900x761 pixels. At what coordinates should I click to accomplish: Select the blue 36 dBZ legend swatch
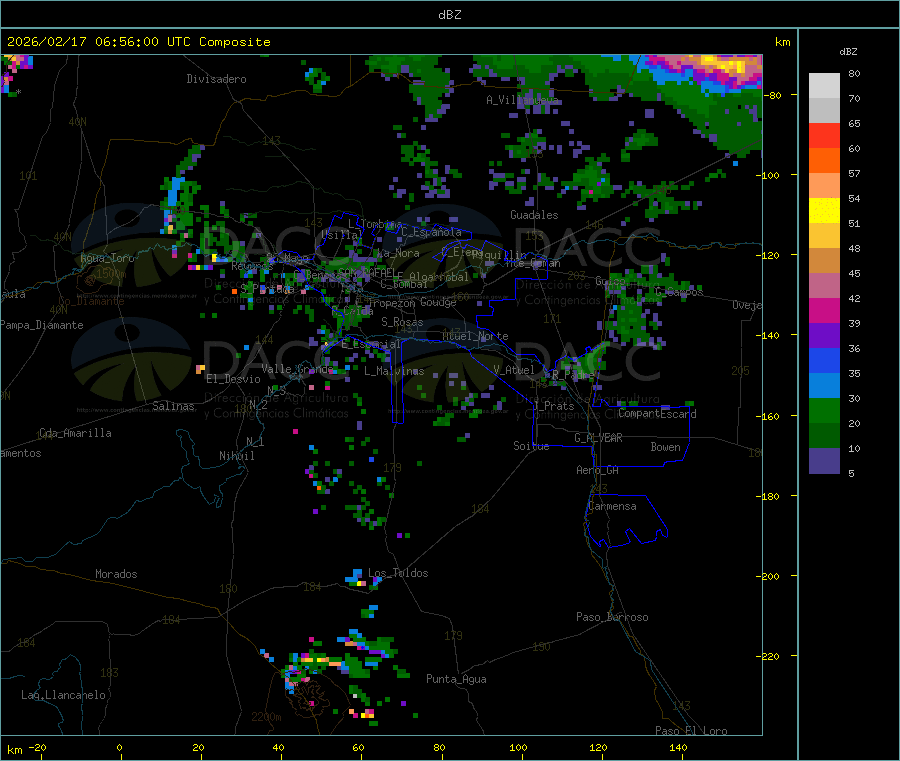(824, 360)
